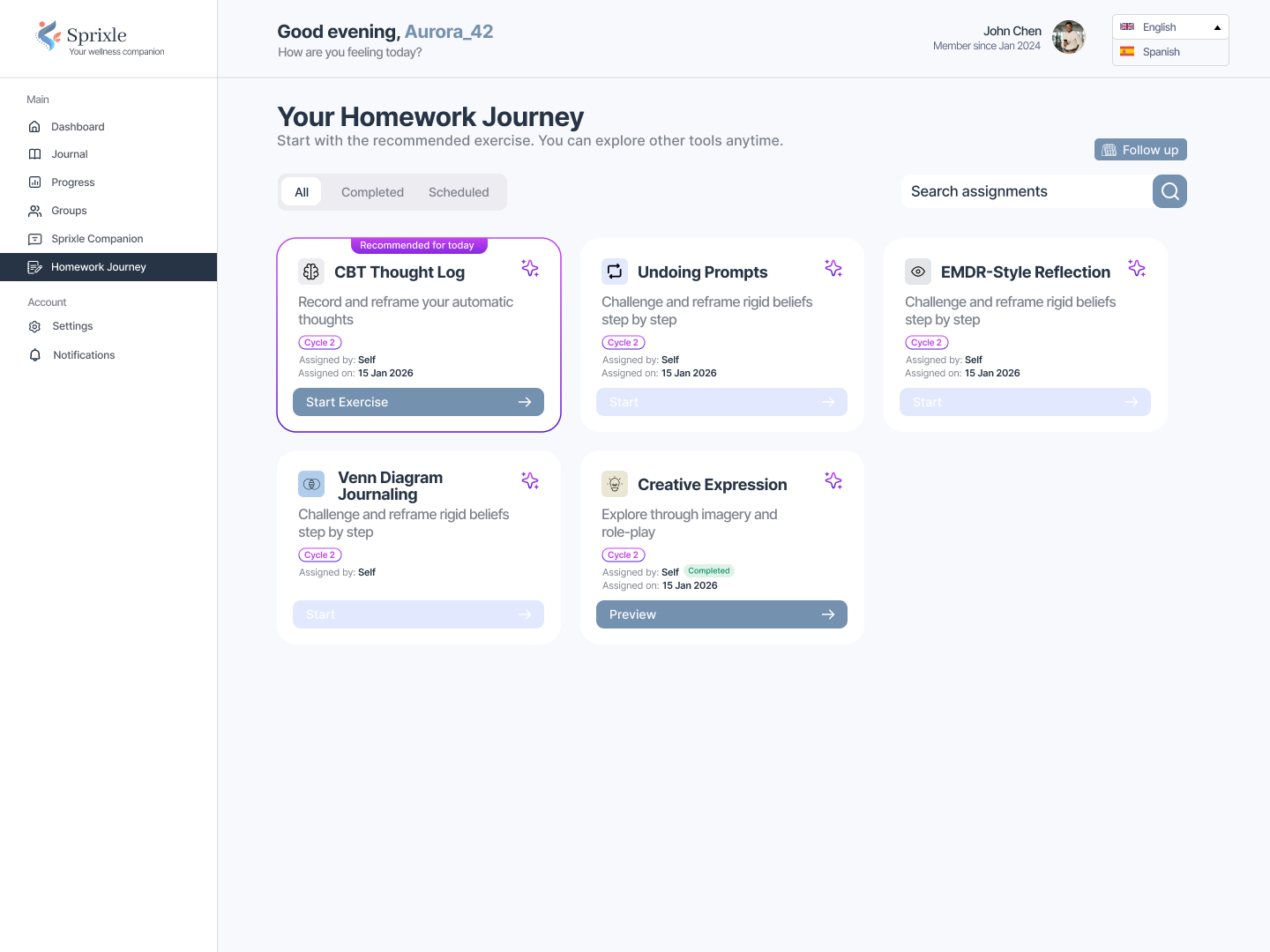
Task: Click the eye icon beside EMDR-Style Reflection
Action: click(x=918, y=271)
